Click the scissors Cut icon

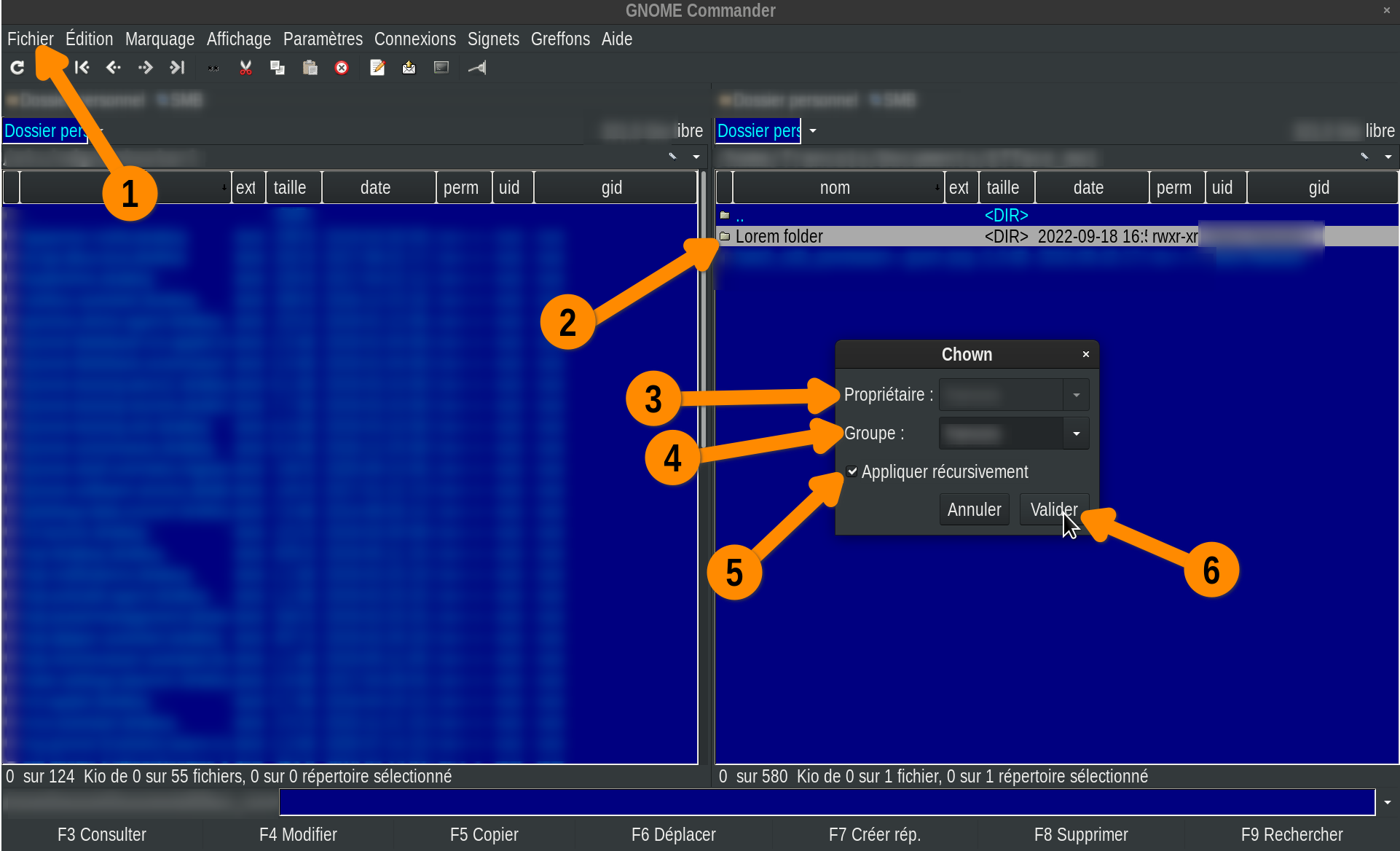(x=245, y=68)
